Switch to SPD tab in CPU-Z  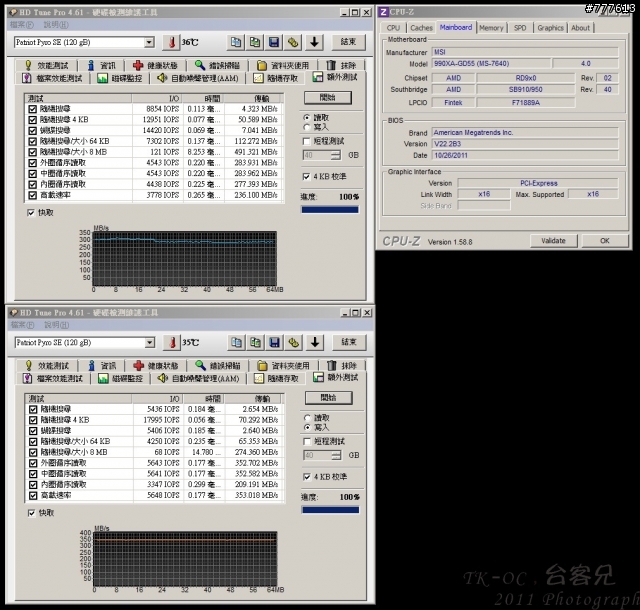[520, 28]
